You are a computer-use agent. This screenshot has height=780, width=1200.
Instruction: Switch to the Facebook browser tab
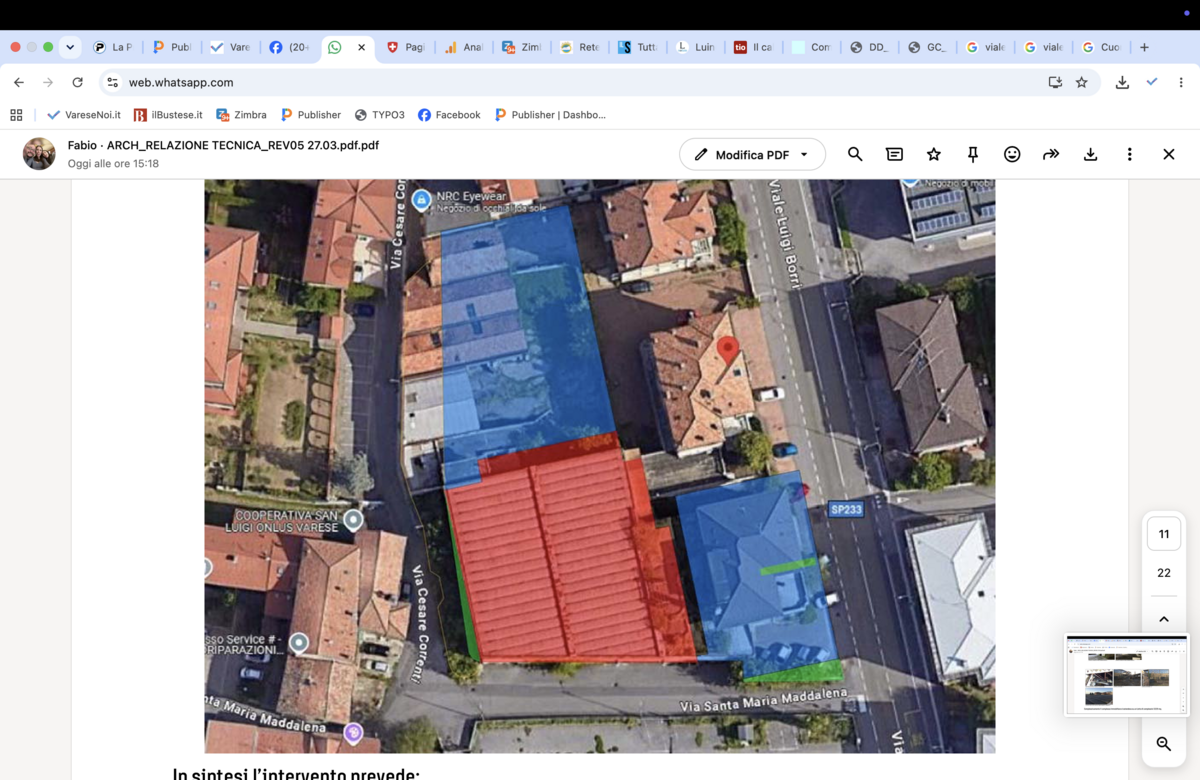pyautogui.click(x=289, y=47)
